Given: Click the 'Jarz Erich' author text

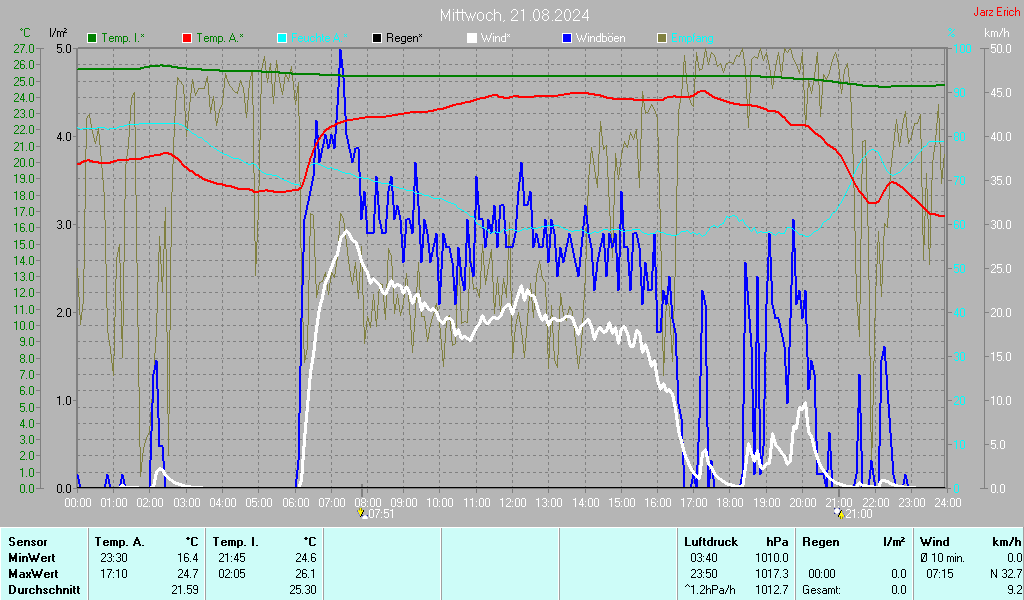Looking at the screenshot, I should click(996, 12).
